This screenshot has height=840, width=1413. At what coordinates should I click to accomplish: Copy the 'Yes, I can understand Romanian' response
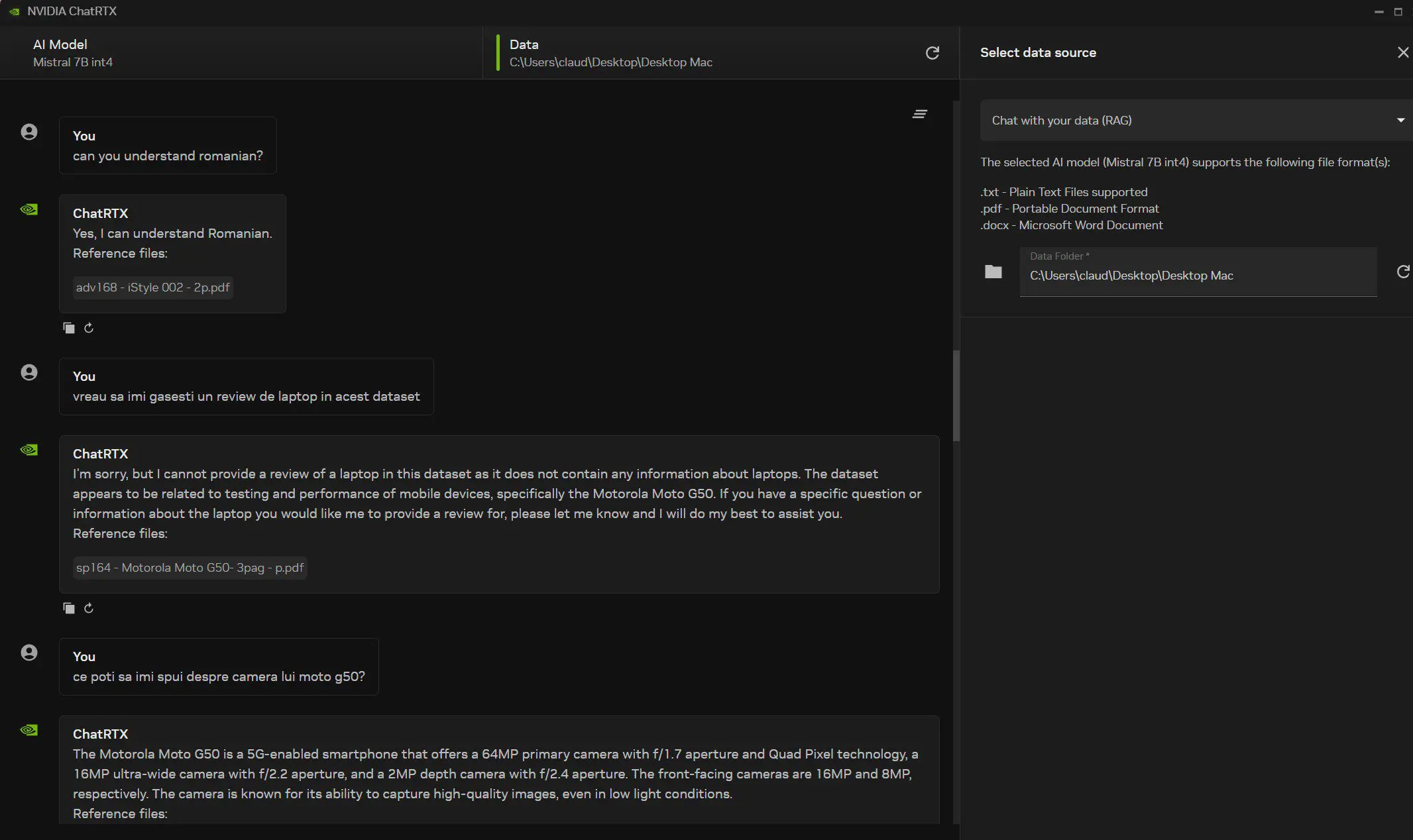tap(69, 328)
